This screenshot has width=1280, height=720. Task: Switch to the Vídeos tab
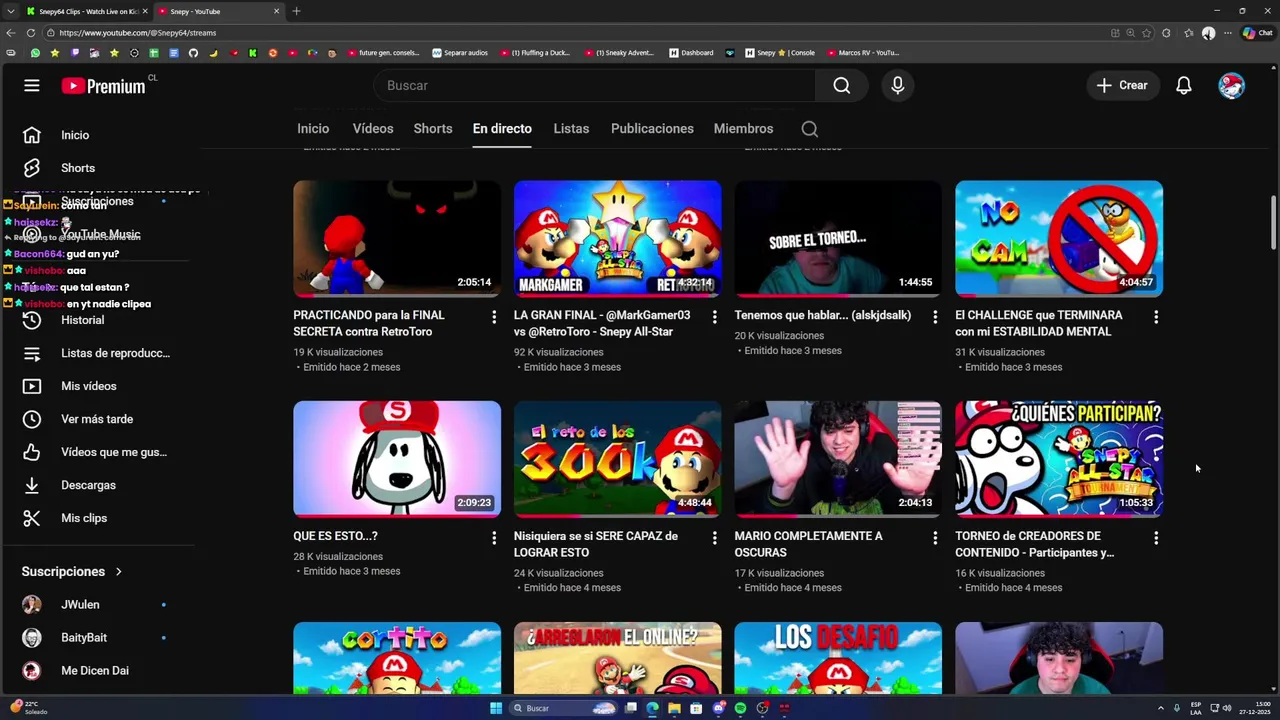pos(373,129)
